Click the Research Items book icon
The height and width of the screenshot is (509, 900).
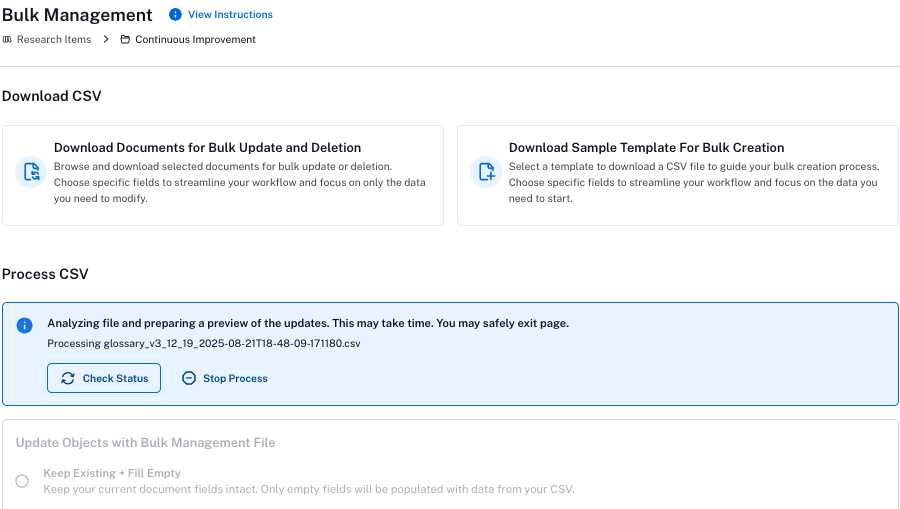[x=7, y=40]
